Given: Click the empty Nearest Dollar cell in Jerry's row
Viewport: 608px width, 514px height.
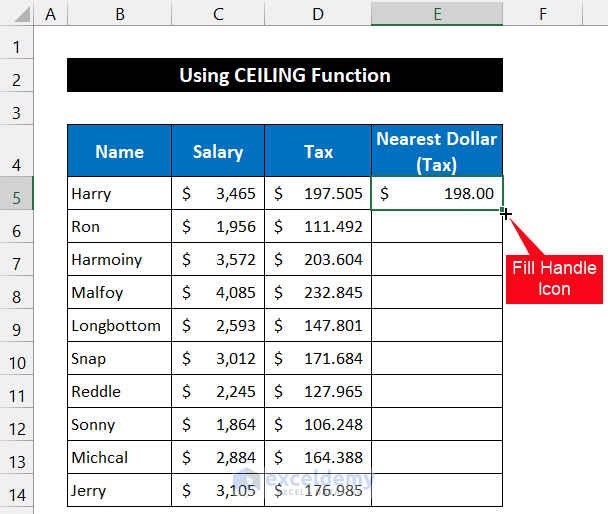Looking at the screenshot, I should [437, 490].
